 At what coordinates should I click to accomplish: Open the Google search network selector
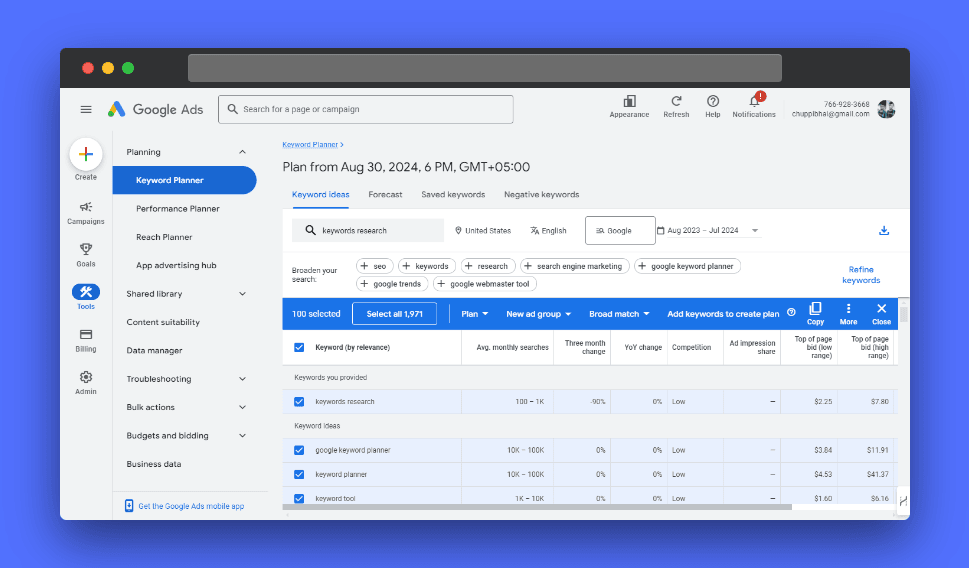coord(620,231)
